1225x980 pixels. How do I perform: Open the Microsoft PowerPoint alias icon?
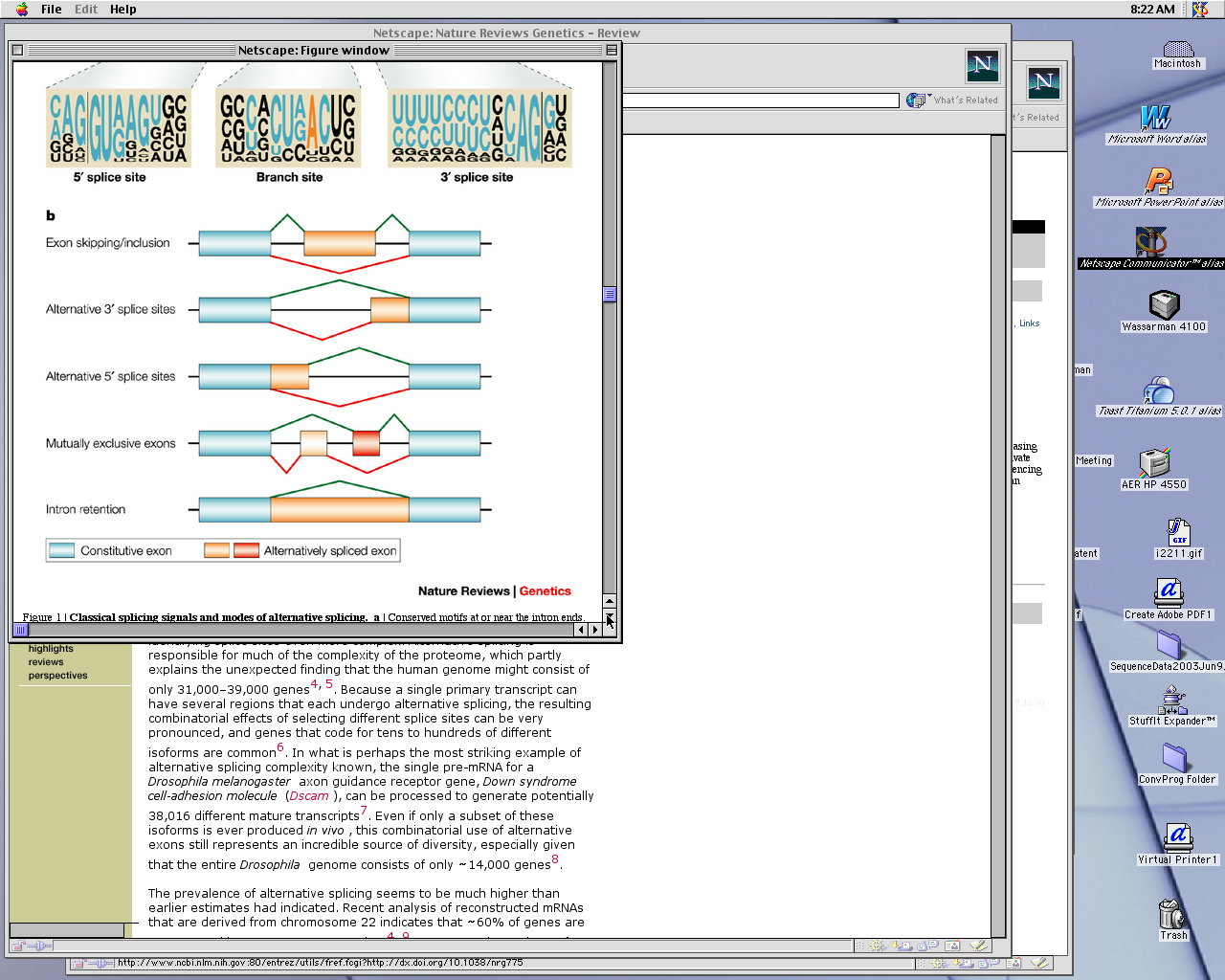[1158, 182]
